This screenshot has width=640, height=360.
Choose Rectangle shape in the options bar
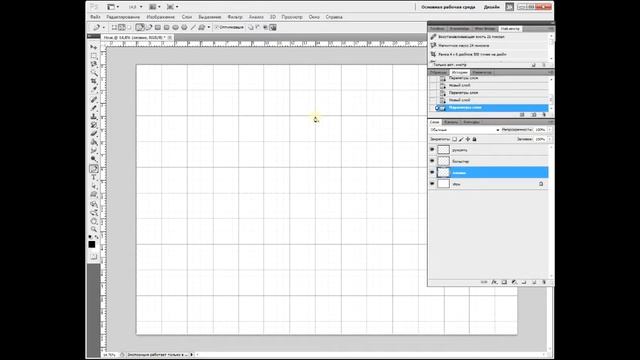coord(158,27)
